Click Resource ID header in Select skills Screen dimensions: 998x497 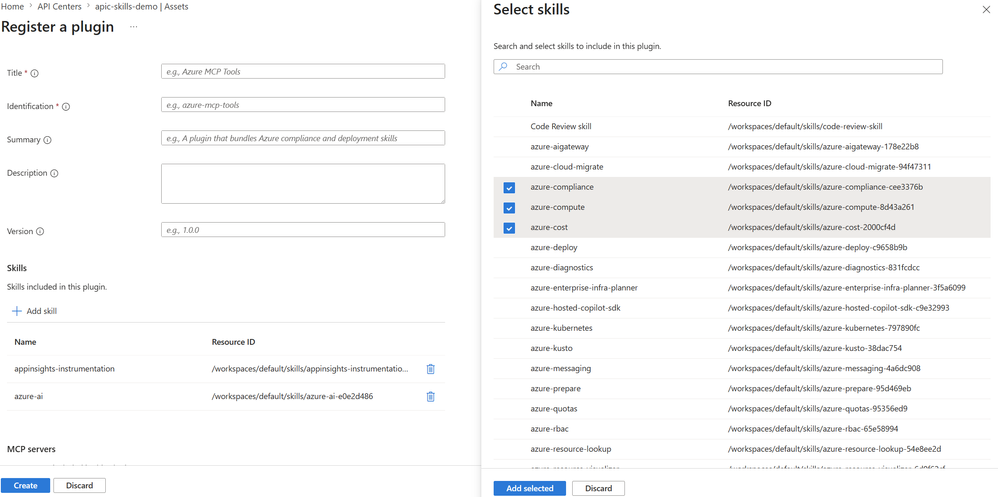(x=749, y=103)
